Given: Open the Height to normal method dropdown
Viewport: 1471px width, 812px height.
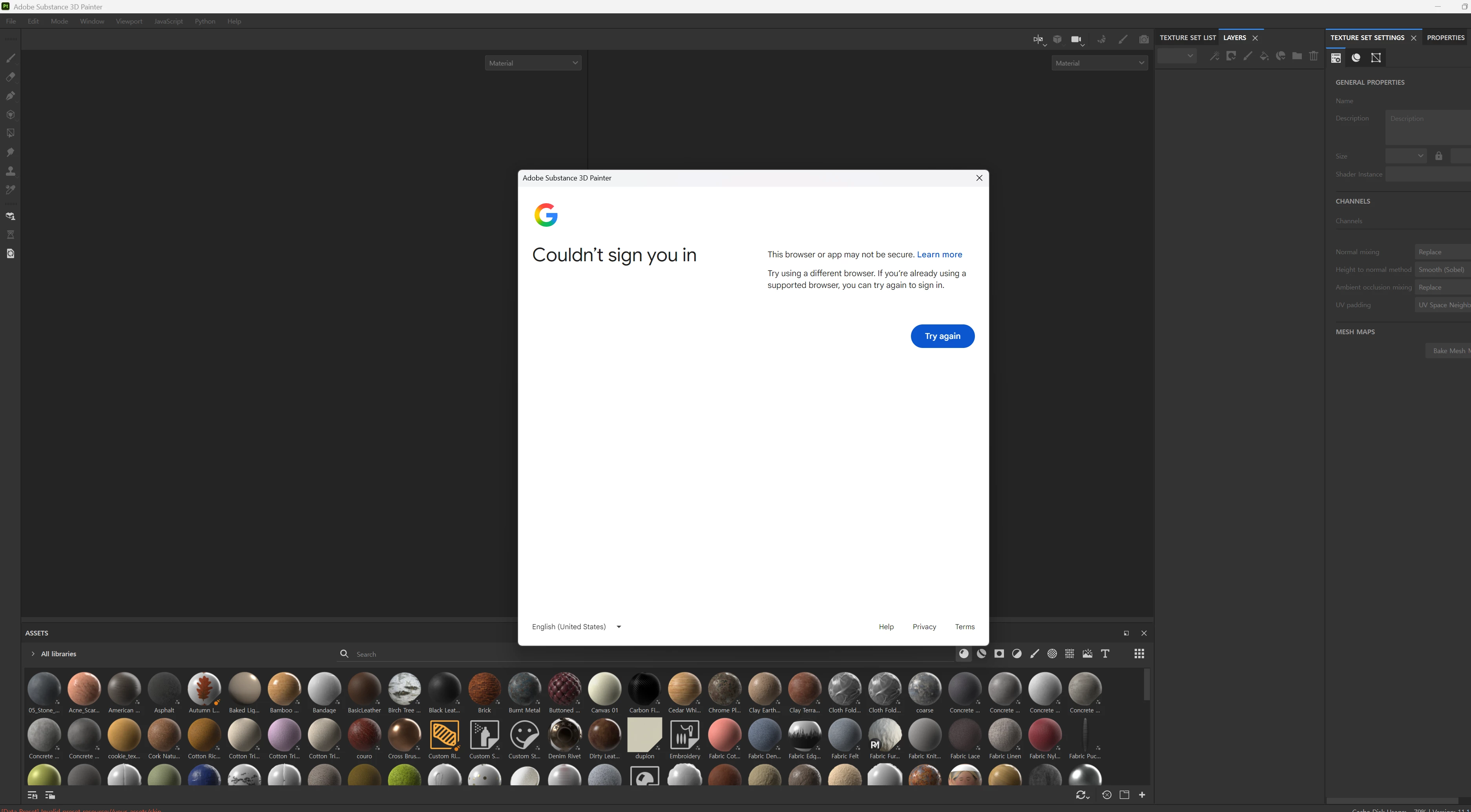Looking at the screenshot, I should [1443, 270].
